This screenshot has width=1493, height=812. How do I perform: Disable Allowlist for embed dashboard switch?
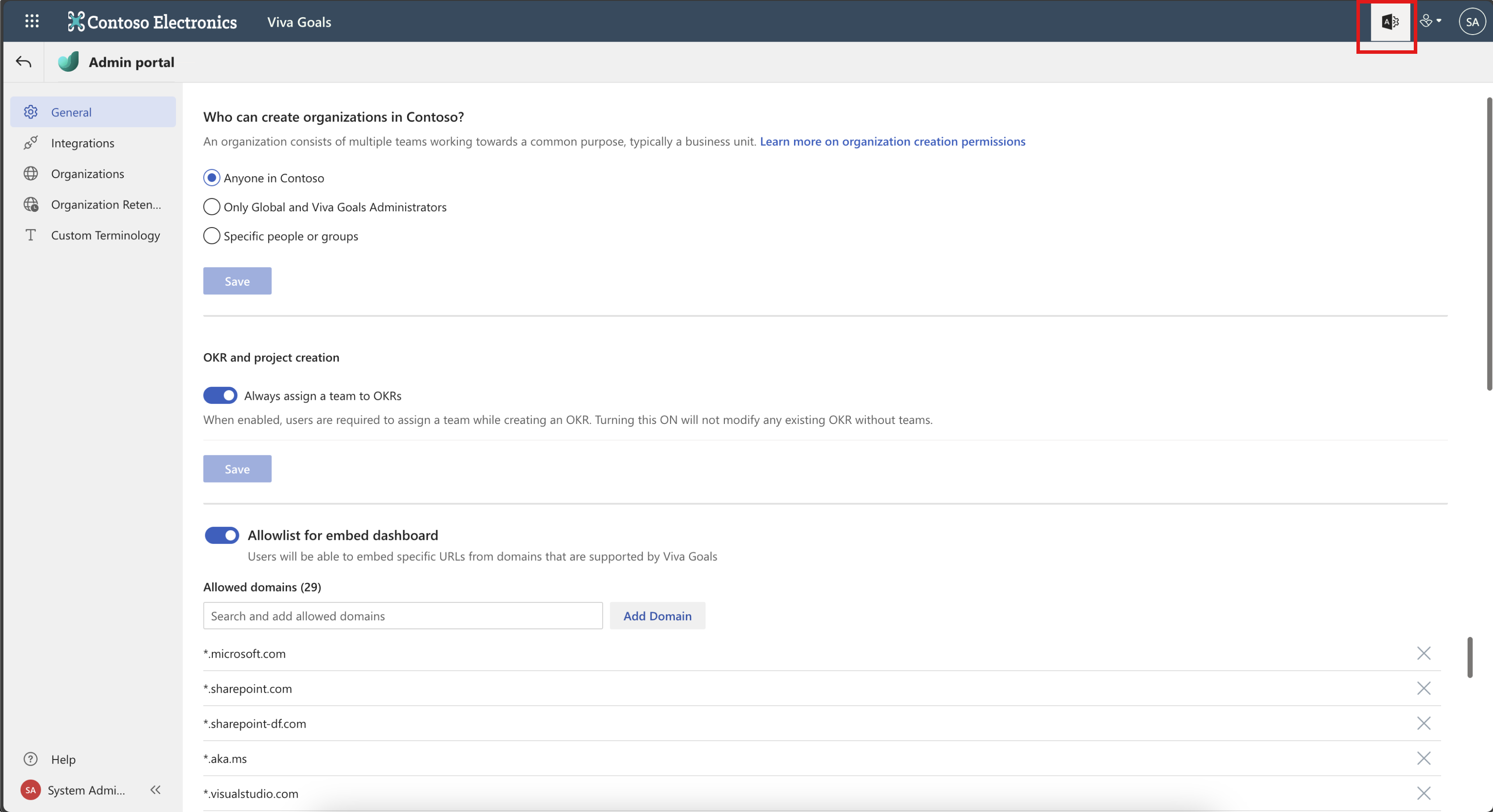(221, 535)
